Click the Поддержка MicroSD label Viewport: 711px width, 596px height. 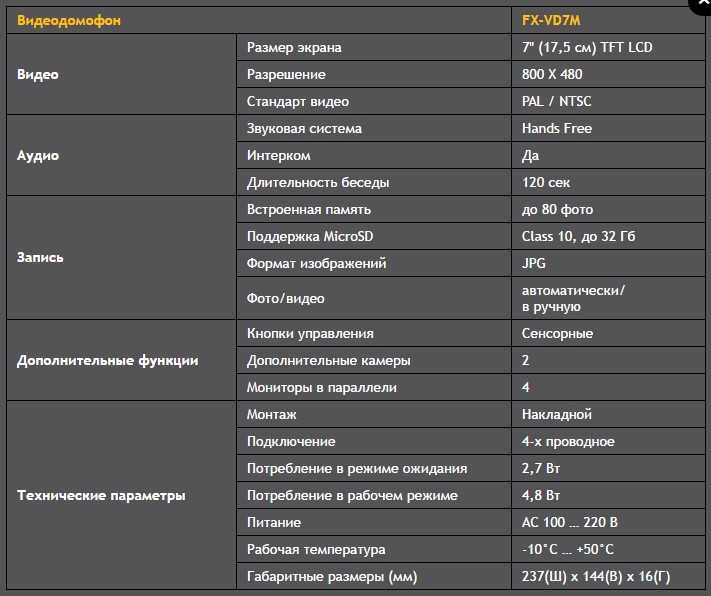click(x=310, y=236)
